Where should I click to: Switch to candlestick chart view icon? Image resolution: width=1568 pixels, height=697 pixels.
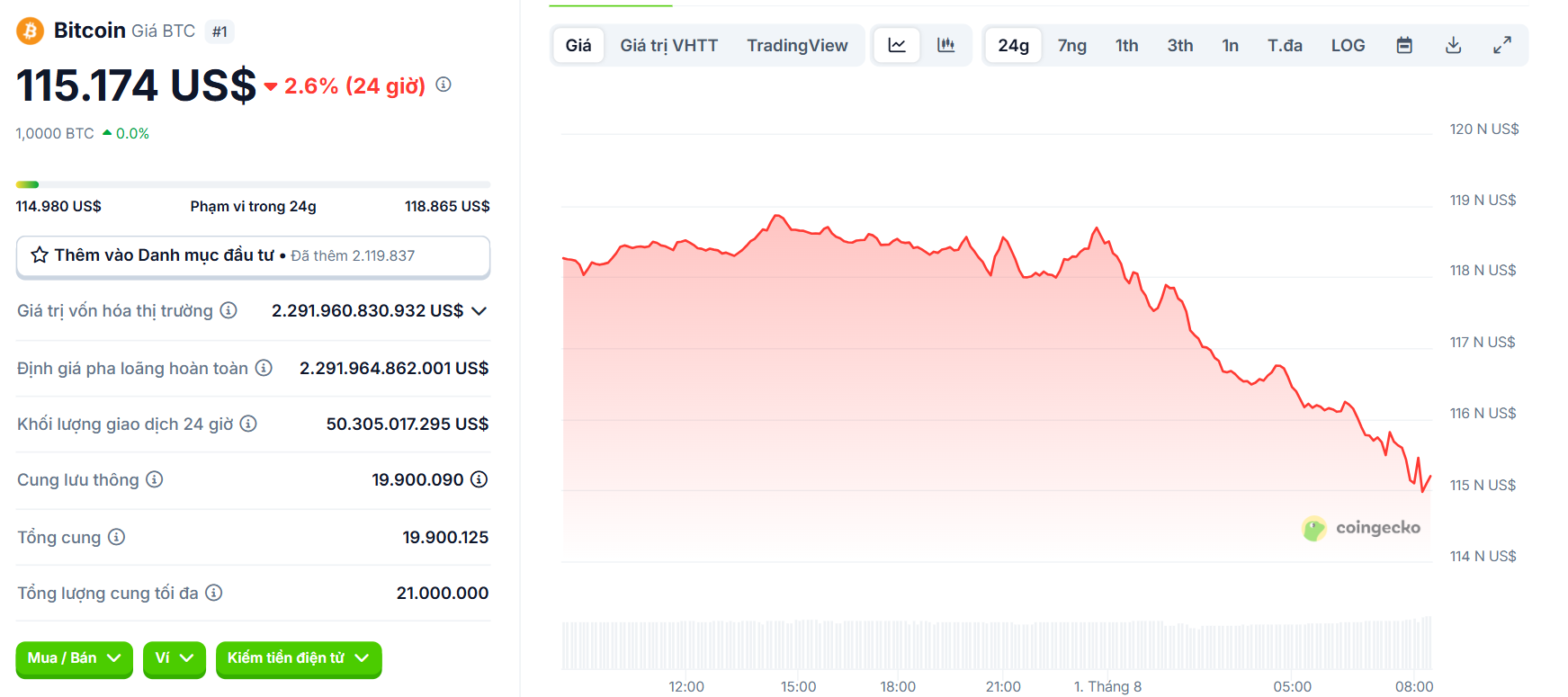click(945, 45)
